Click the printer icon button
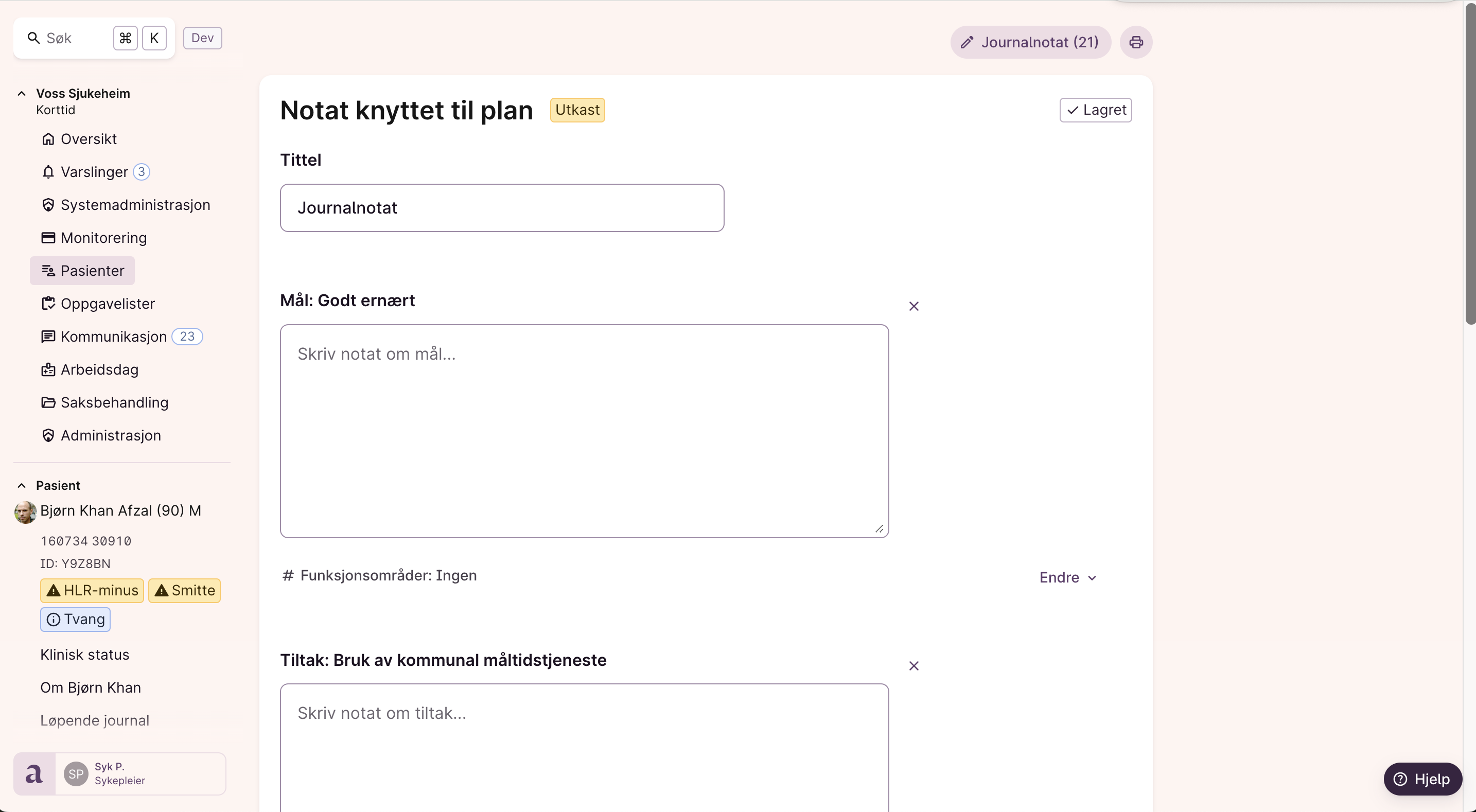The image size is (1476, 812). click(1136, 42)
